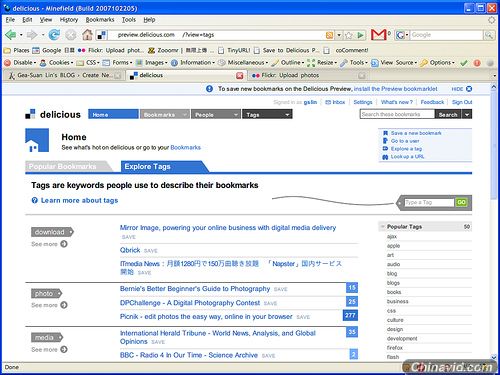500x375 pixels.
Task: Open the search engine selector dropdown
Action: 402,35
